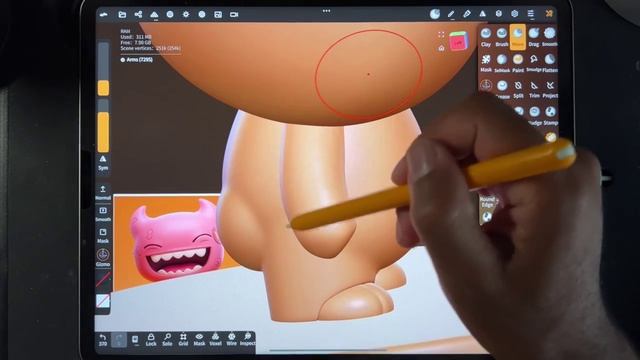
Task: Select the highlighted active move tool
Action: click(518, 37)
